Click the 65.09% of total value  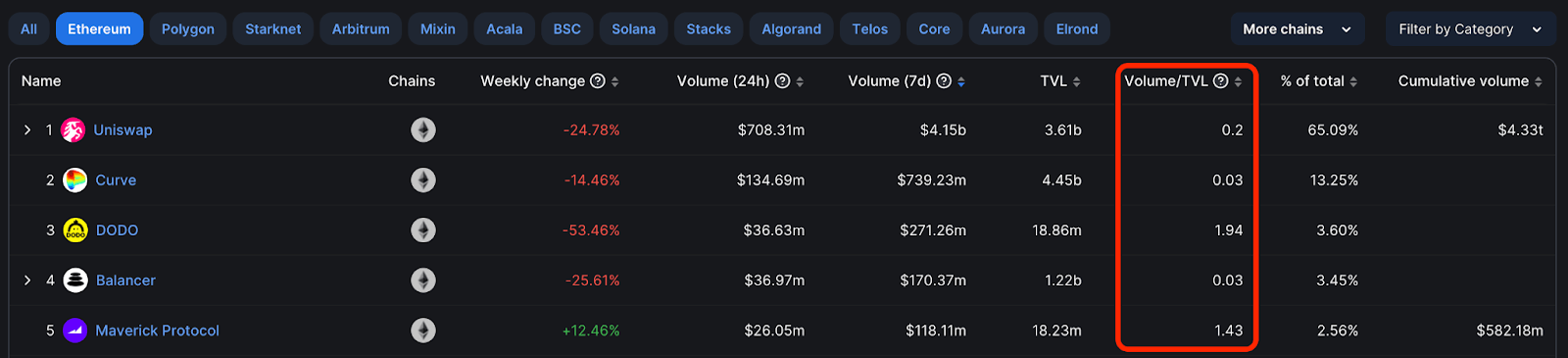coord(1333,129)
